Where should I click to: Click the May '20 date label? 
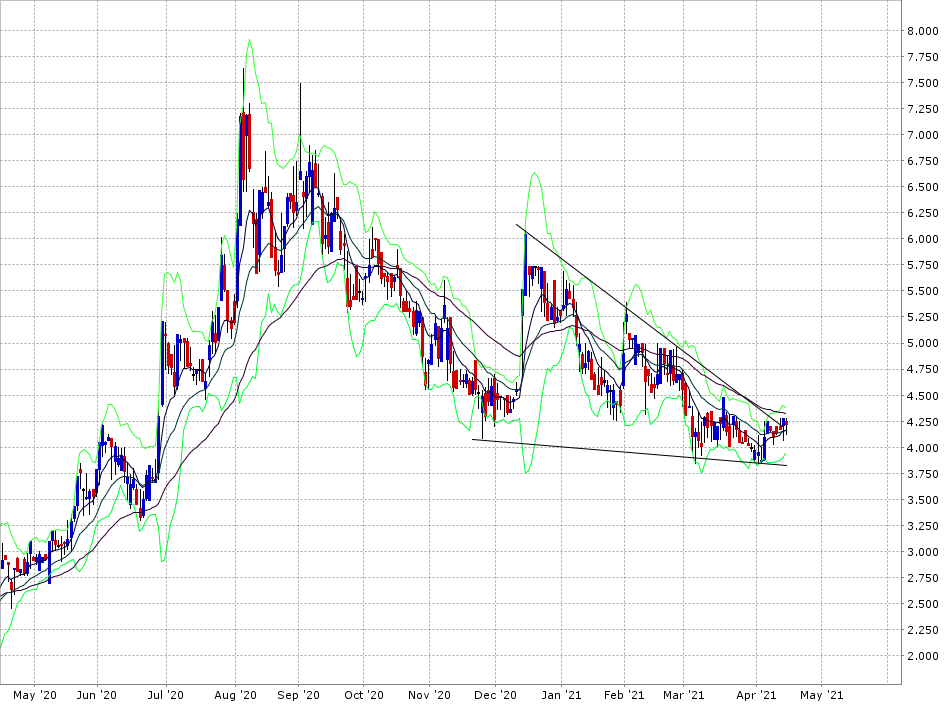tap(34, 694)
